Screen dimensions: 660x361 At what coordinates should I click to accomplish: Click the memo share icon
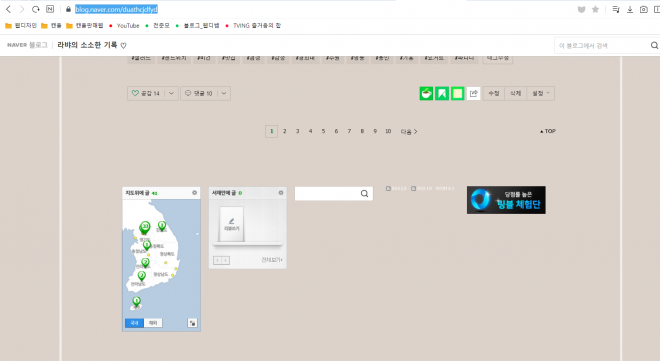click(x=458, y=93)
